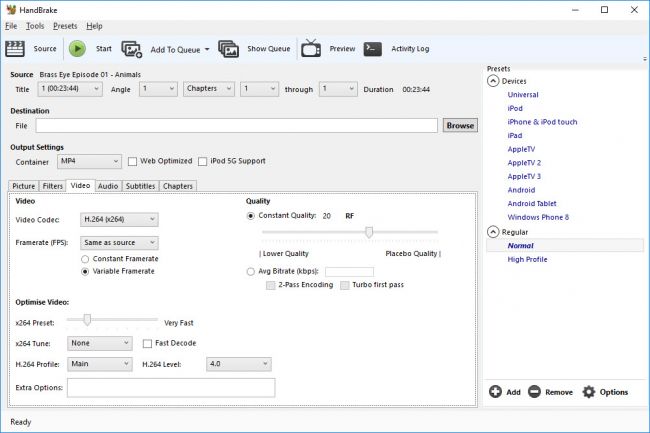Click the Add To Queue icon
650x433 pixels.
click(132, 48)
